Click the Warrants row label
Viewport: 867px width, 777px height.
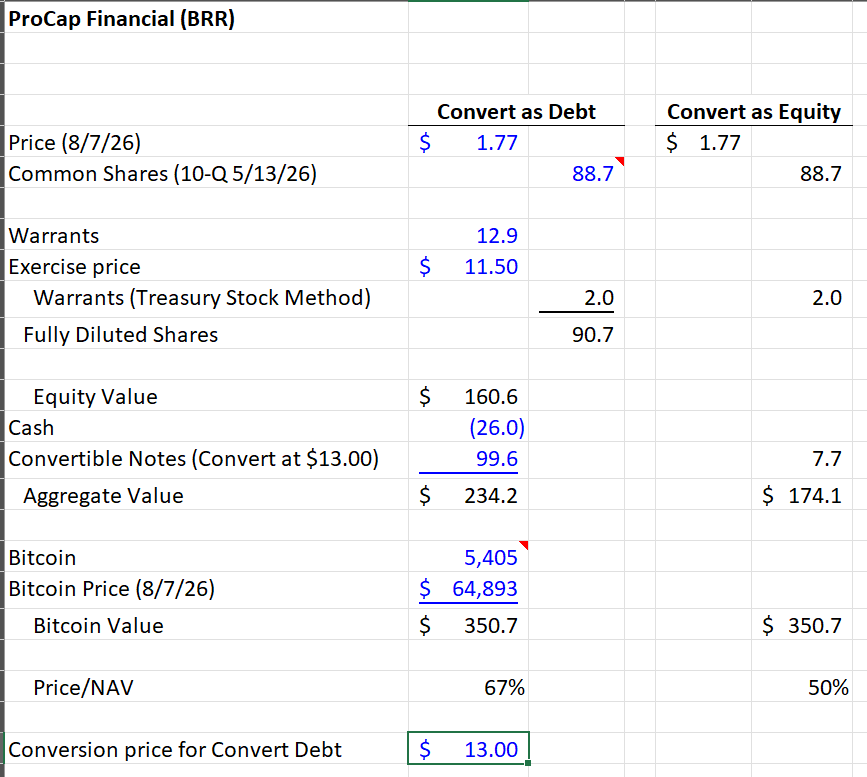(54, 236)
